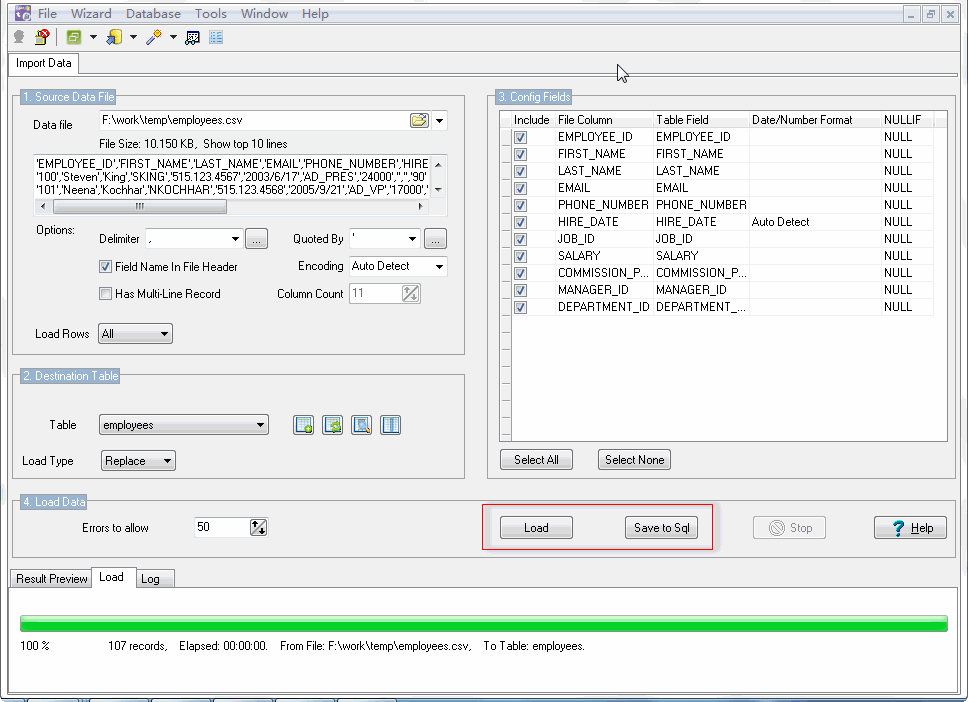This screenshot has width=968, height=702.
Task: Click the preview scroll down arrow
Action: 438,190
